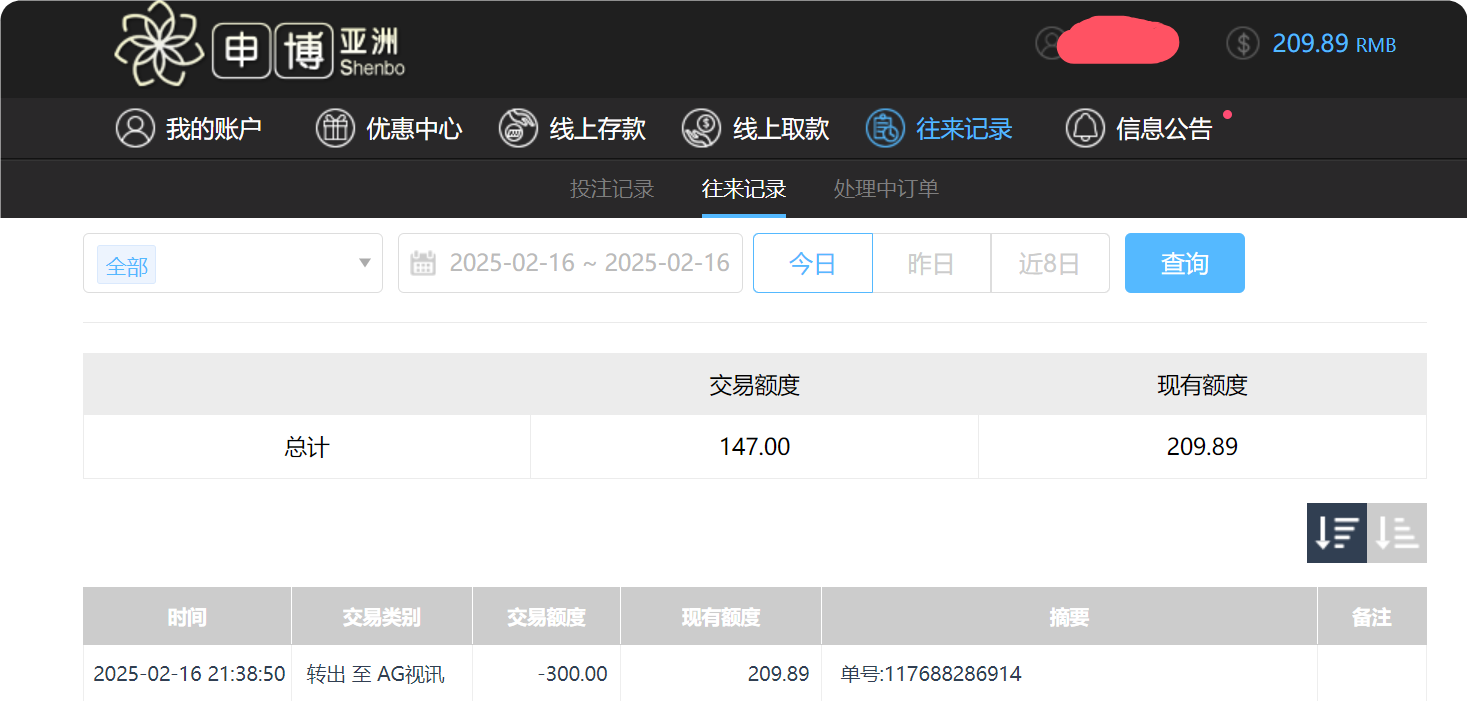Open the 处理中订单 tab
The height and width of the screenshot is (701, 1467).
click(885, 189)
